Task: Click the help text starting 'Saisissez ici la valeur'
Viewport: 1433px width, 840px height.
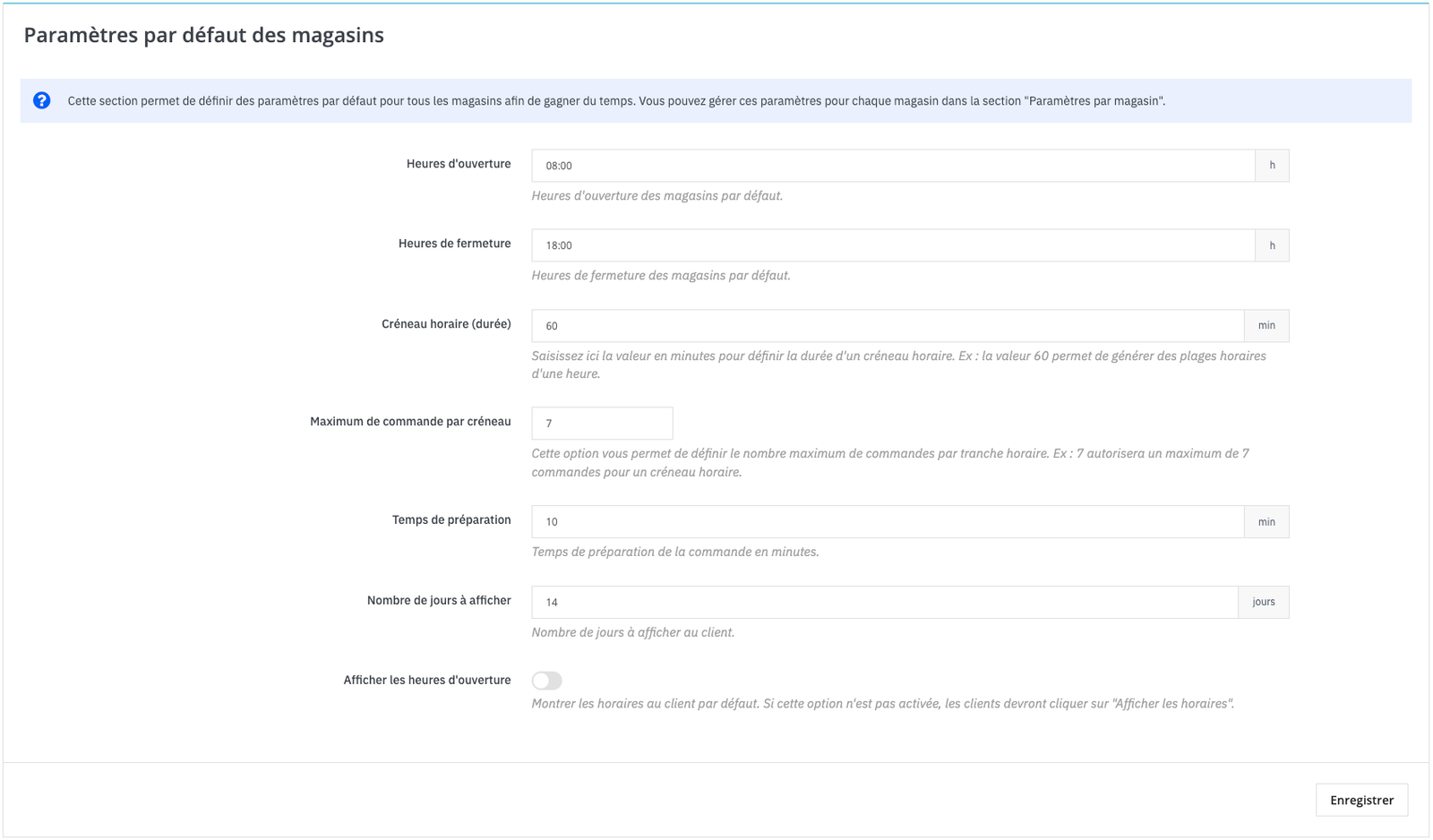Action: 898,364
